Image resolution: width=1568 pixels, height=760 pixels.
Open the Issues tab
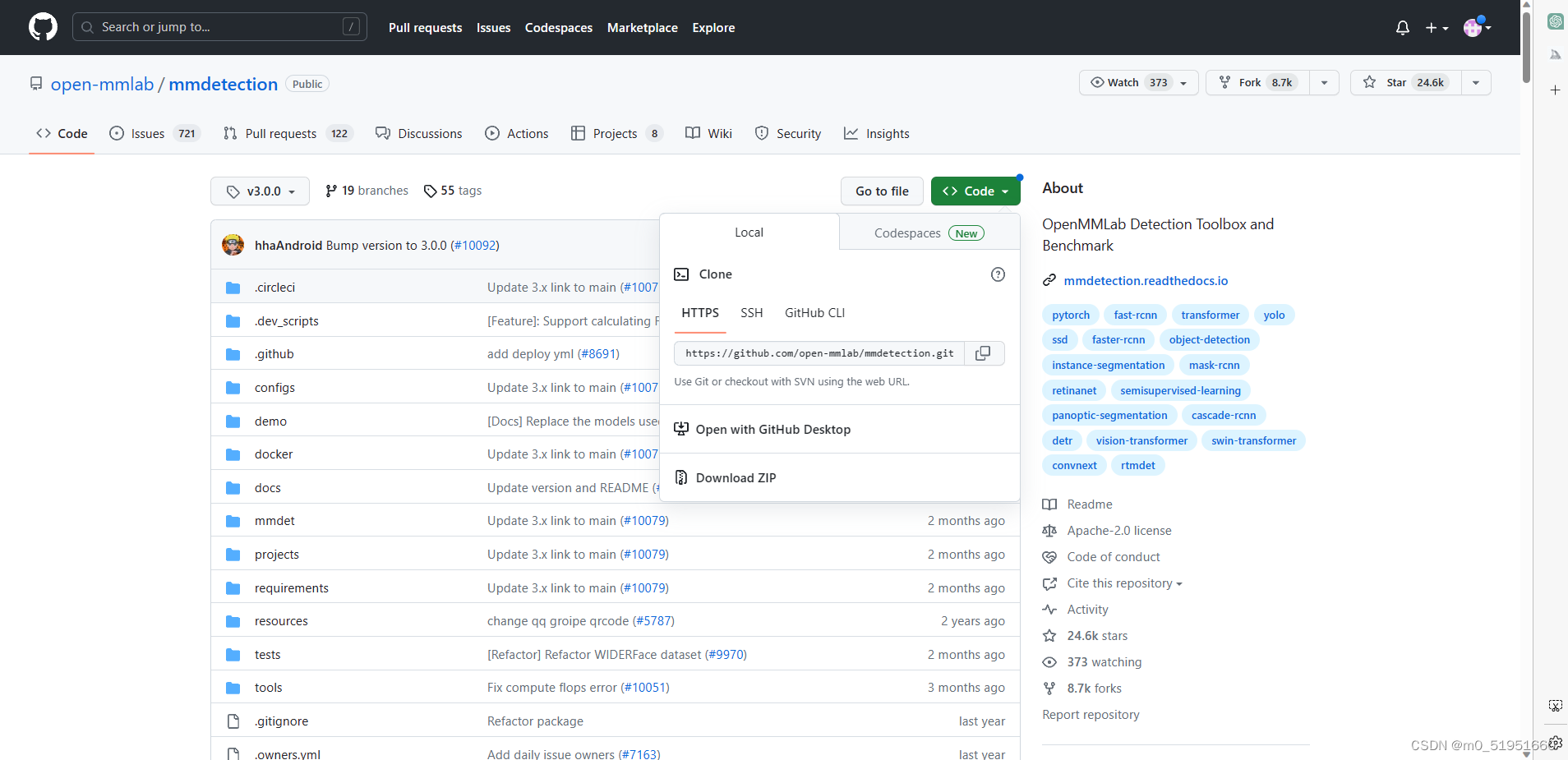click(x=155, y=133)
